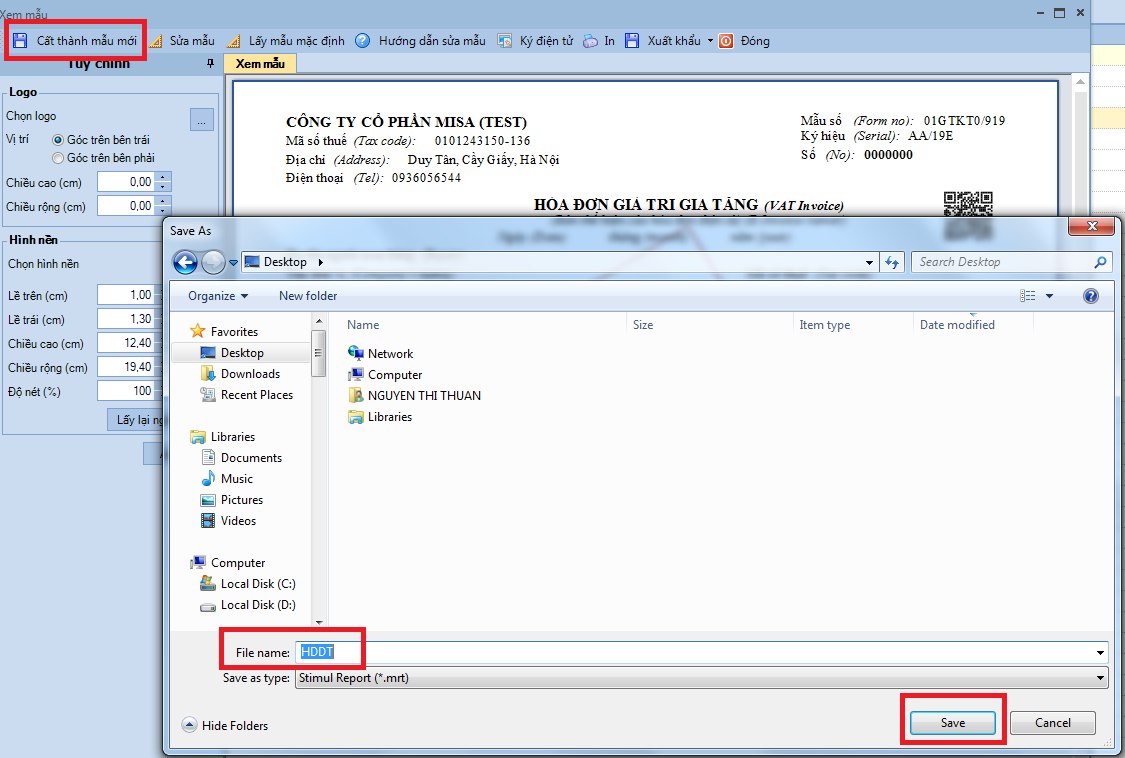Click the Save button
Viewport: 1125px width, 758px height.
pos(953,723)
